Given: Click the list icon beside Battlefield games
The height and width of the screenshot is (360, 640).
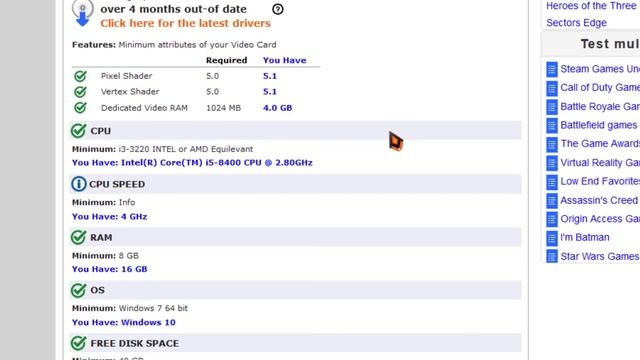Looking at the screenshot, I should point(552,125).
